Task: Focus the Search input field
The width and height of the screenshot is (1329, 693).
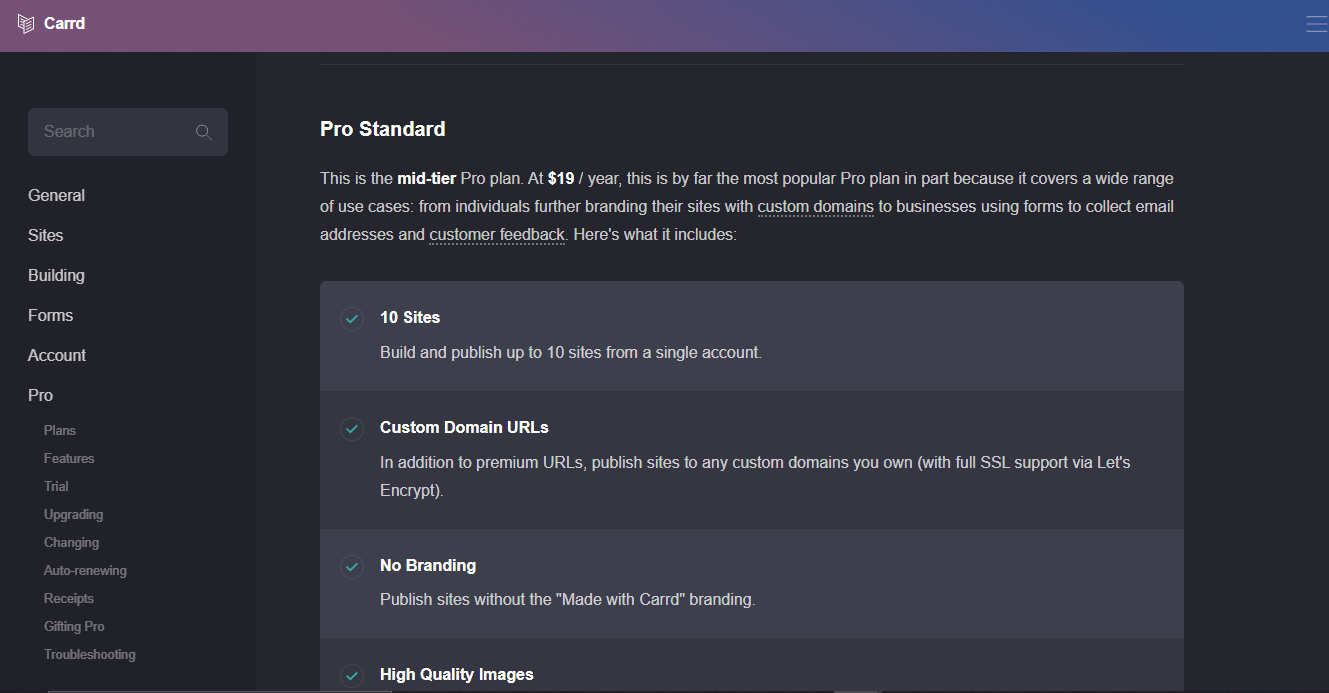Action: pos(112,132)
